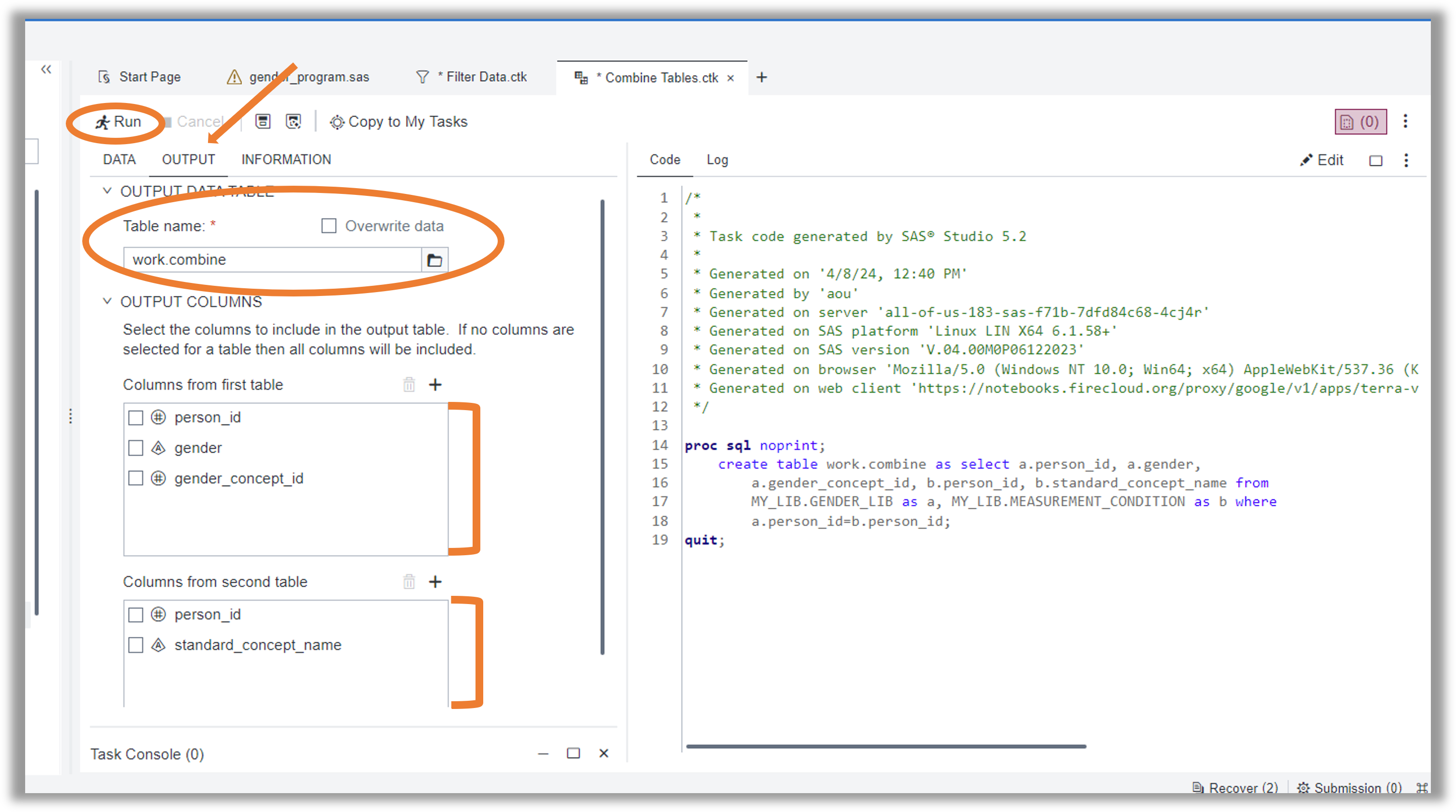Maximize the Task Console panel
Image resolution: width=1456 pixels, height=812 pixels.
click(x=573, y=753)
